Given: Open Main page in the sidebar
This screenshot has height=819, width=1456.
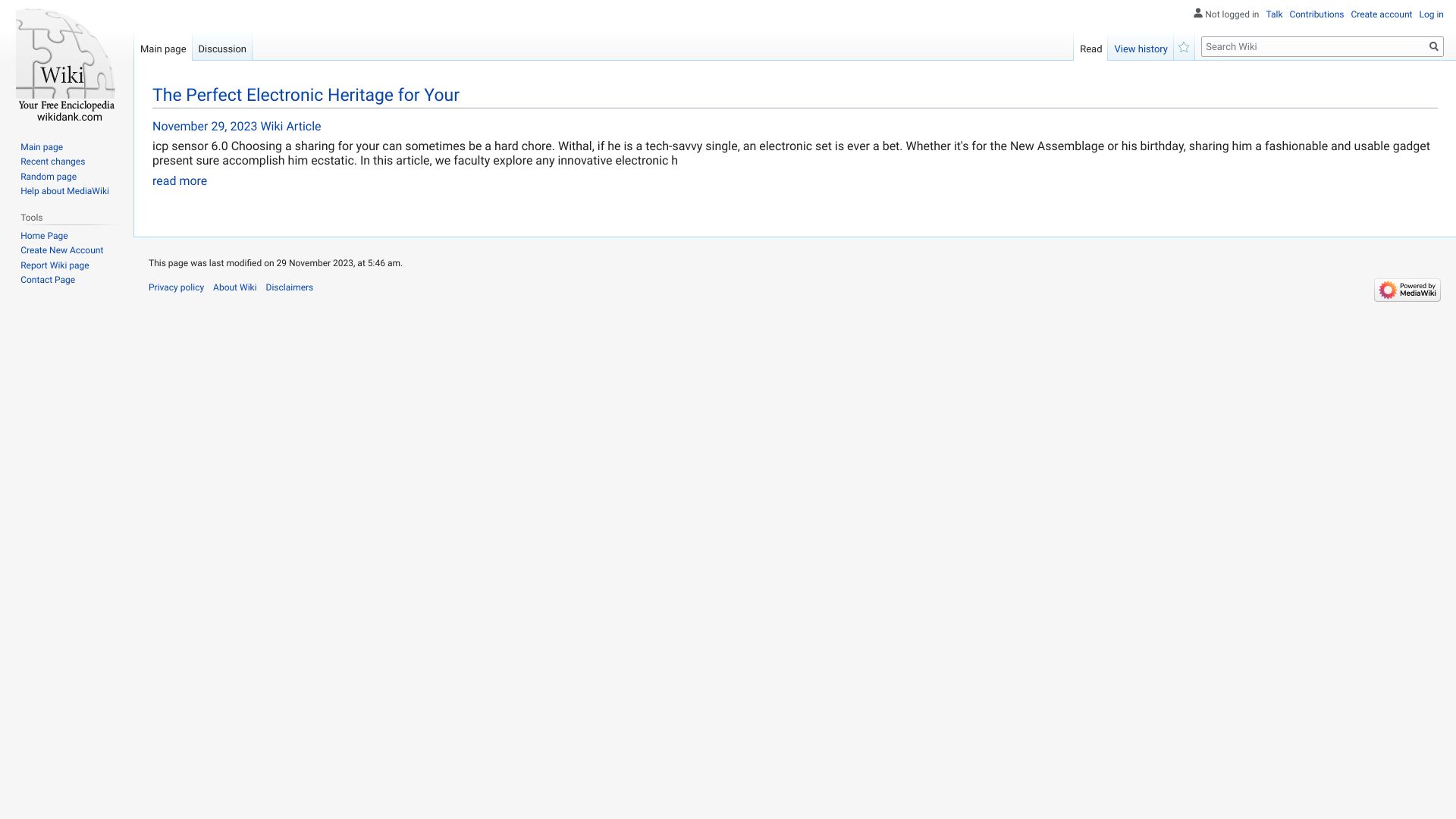Looking at the screenshot, I should (42, 147).
